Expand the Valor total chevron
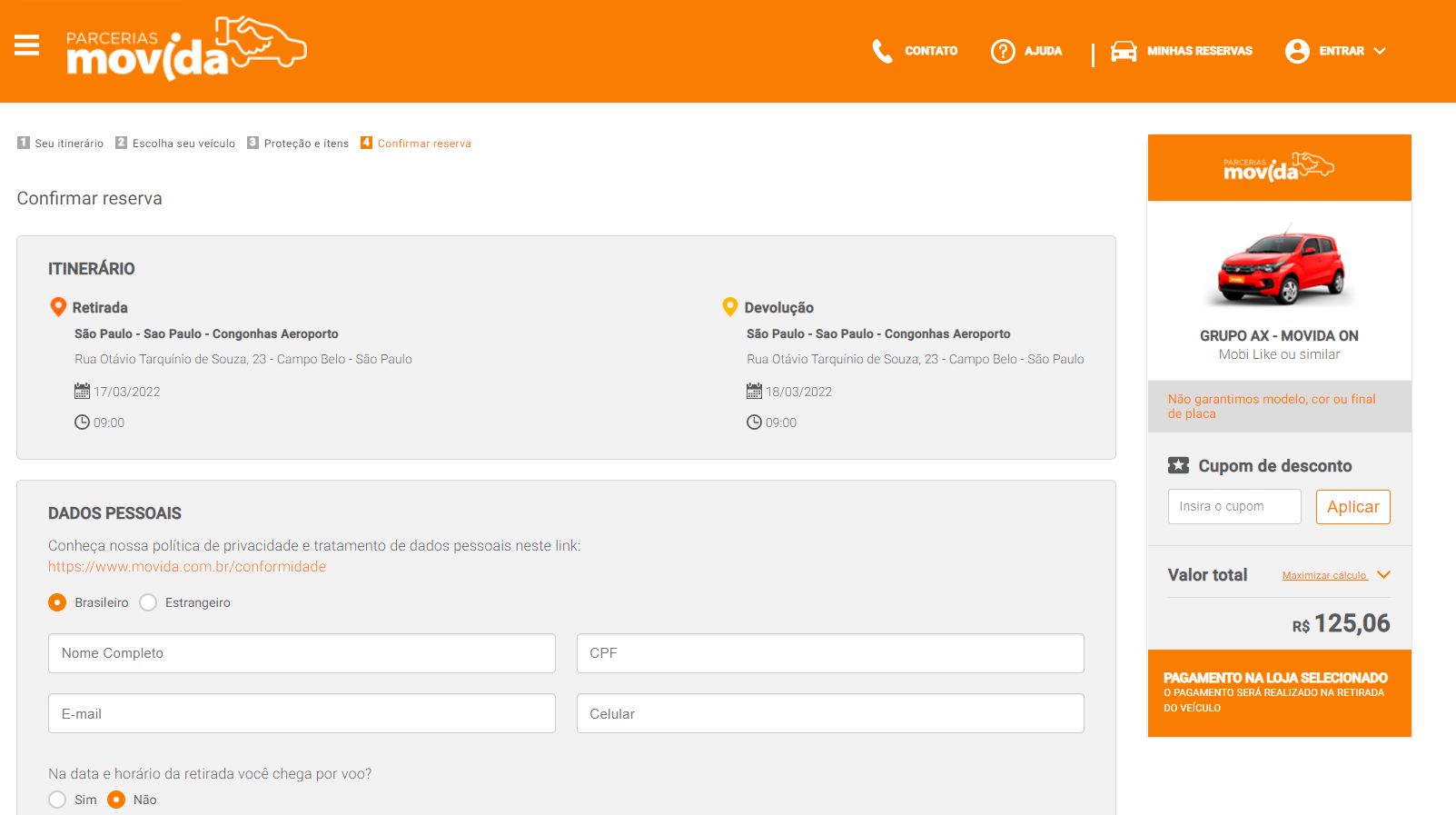Screen dimensions: 1456x815 (x=1383, y=575)
